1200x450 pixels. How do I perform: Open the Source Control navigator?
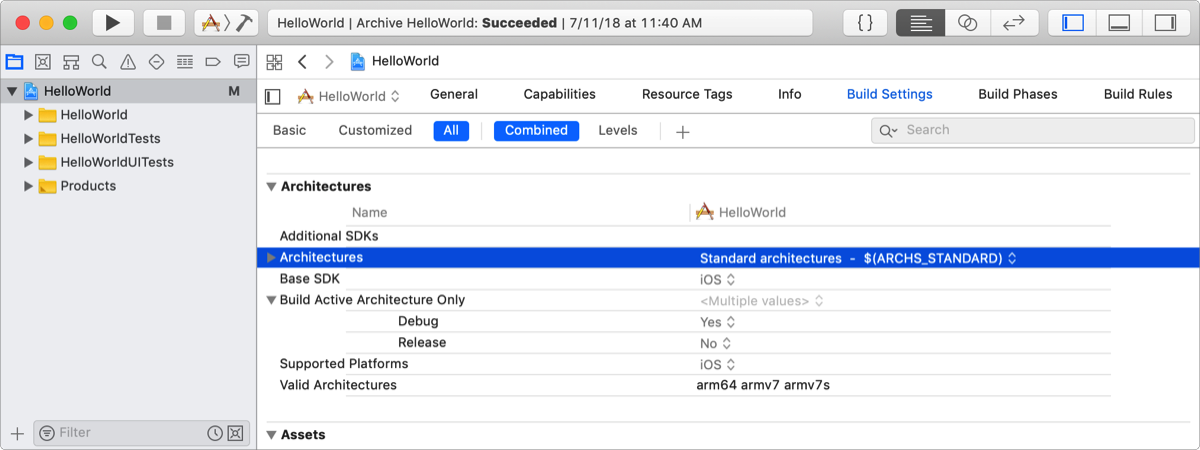(x=42, y=62)
